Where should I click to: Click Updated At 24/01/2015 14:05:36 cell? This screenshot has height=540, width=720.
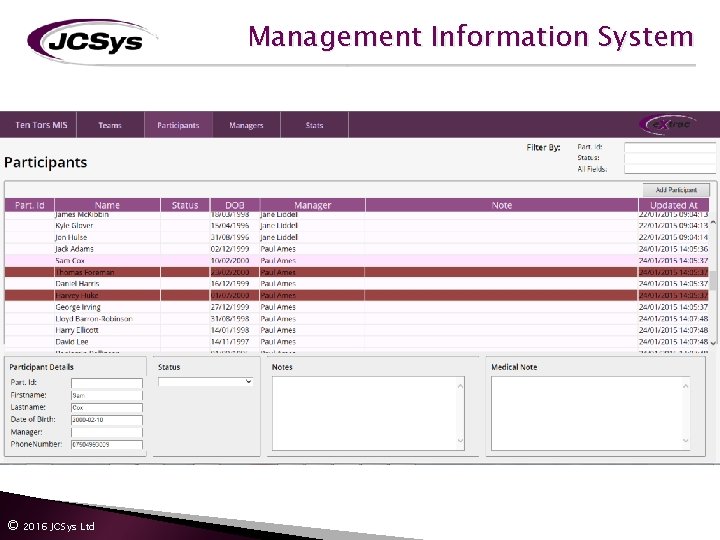click(673, 249)
